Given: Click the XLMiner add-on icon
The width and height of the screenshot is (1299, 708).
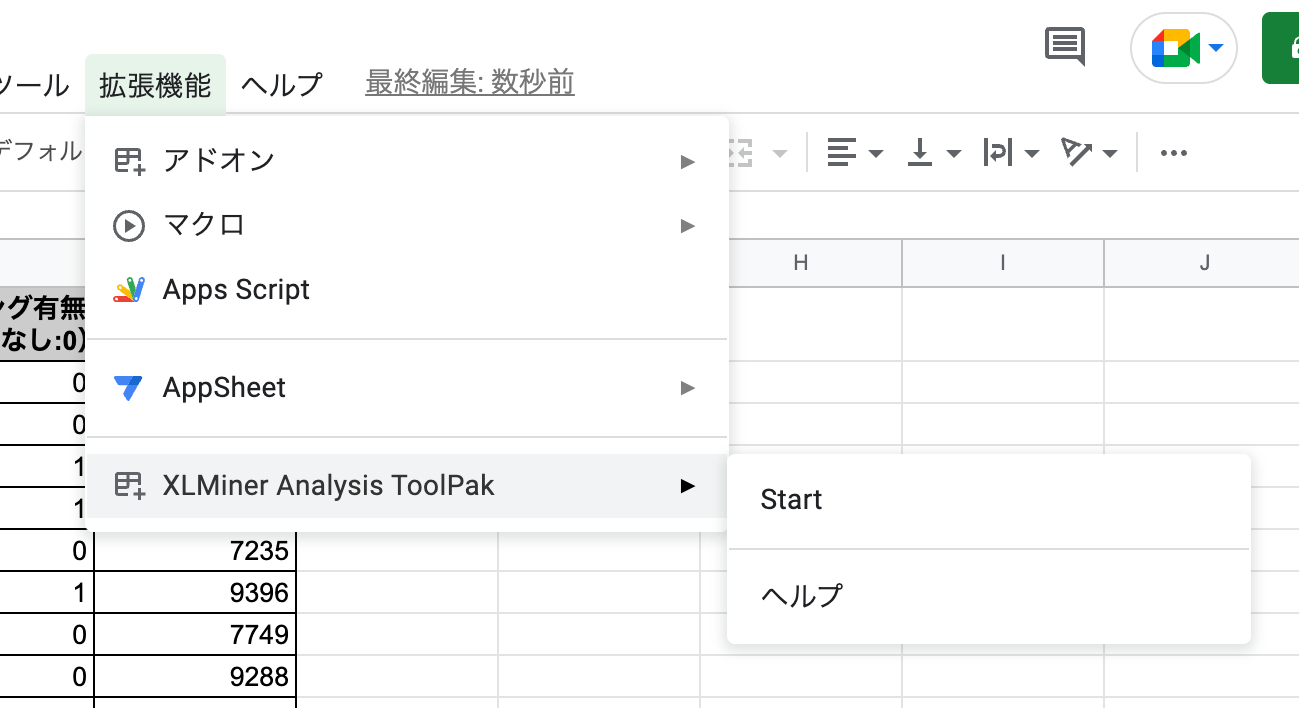Looking at the screenshot, I should point(129,486).
